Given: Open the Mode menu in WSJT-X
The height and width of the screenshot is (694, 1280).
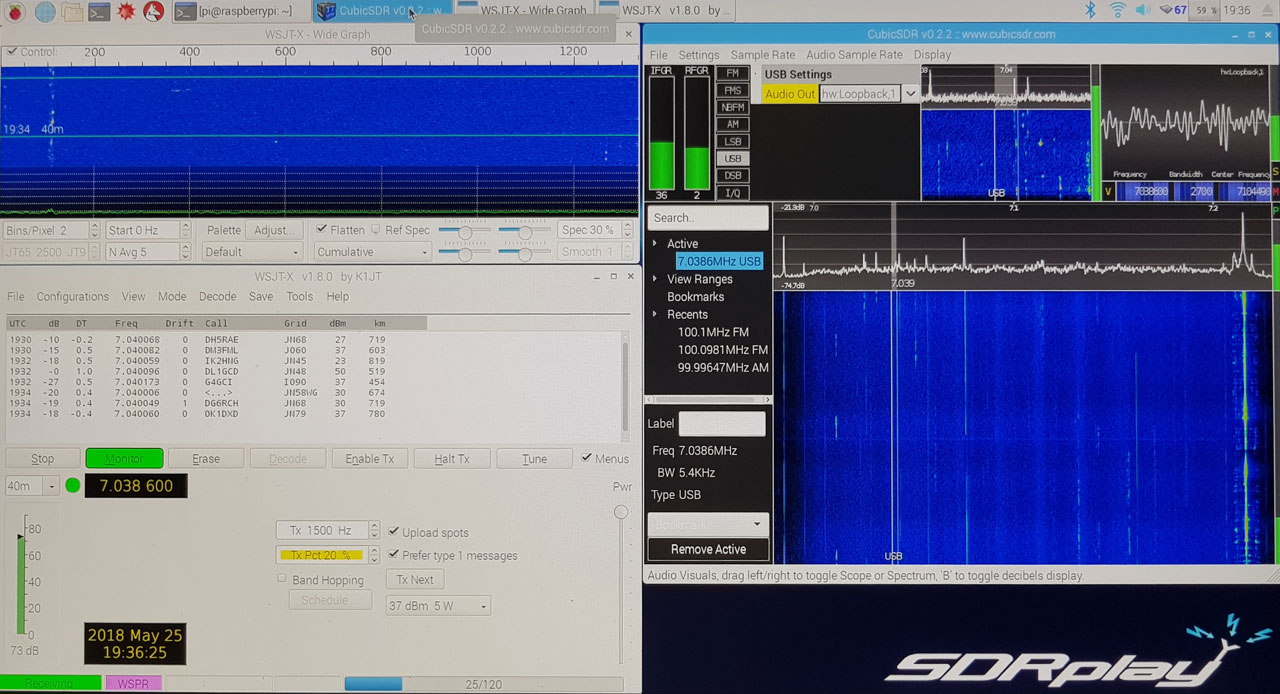Looking at the screenshot, I should coord(172,296).
